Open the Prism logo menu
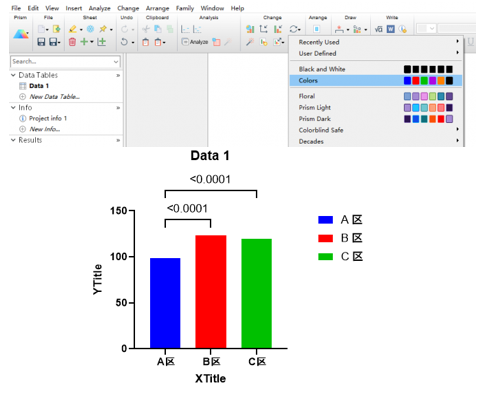The height and width of the screenshot is (393, 479). [x=21, y=34]
